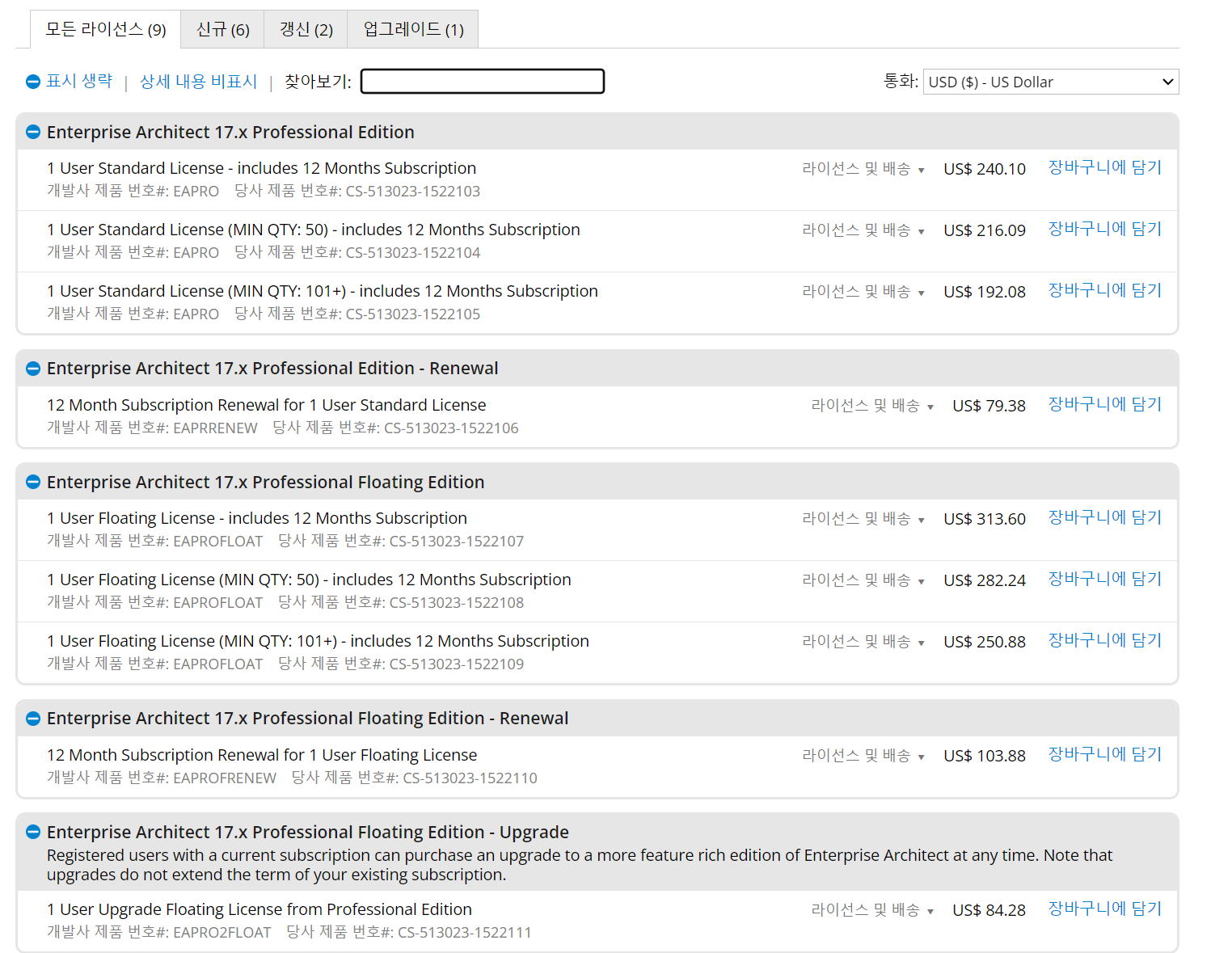Image resolution: width=1232 pixels, height=953 pixels.
Task: Add US$ 79.38 Standard renewal to cart
Action: pyautogui.click(x=1104, y=404)
